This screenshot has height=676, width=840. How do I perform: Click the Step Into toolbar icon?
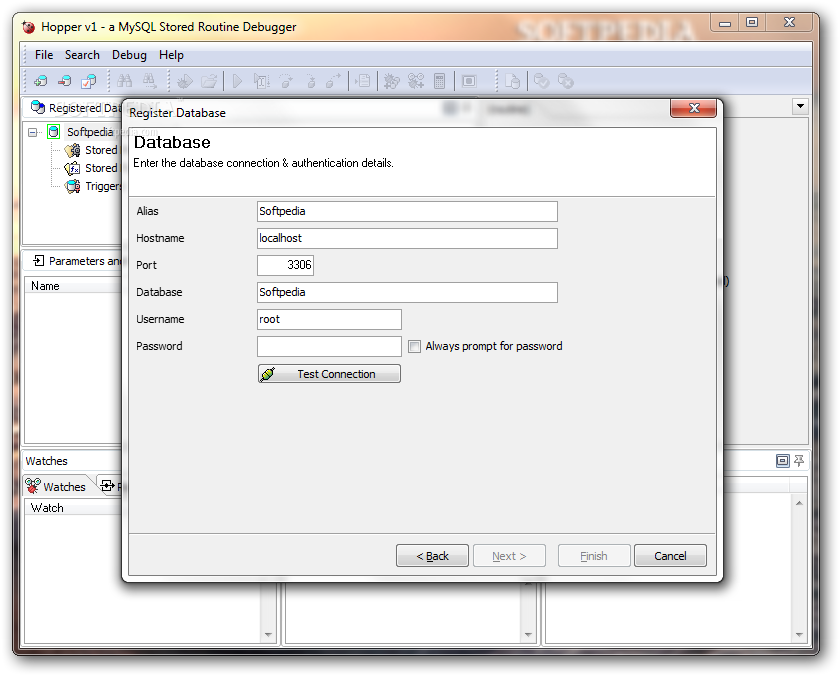coord(311,81)
